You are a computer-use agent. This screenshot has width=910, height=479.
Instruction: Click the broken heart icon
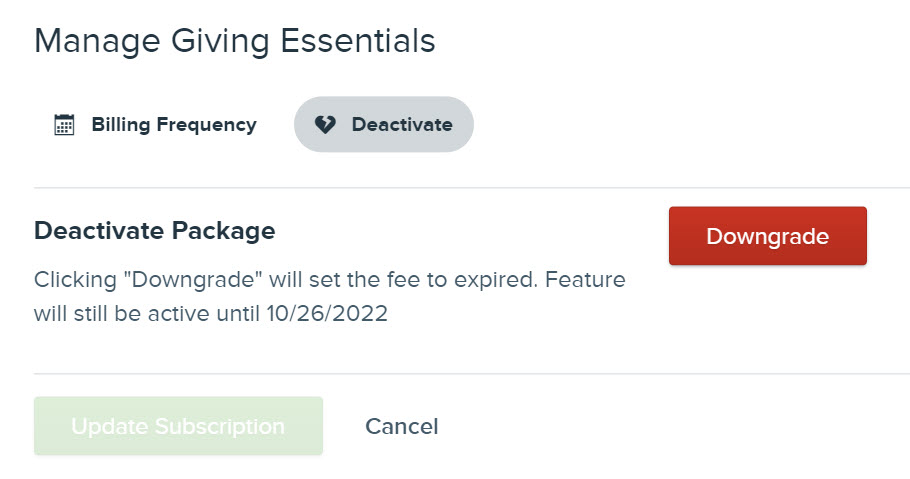(325, 124)
